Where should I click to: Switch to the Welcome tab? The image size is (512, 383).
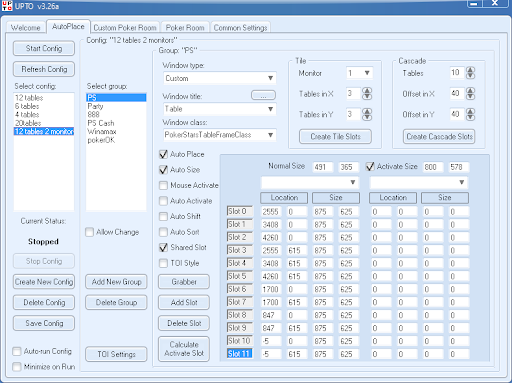point(26,27)
